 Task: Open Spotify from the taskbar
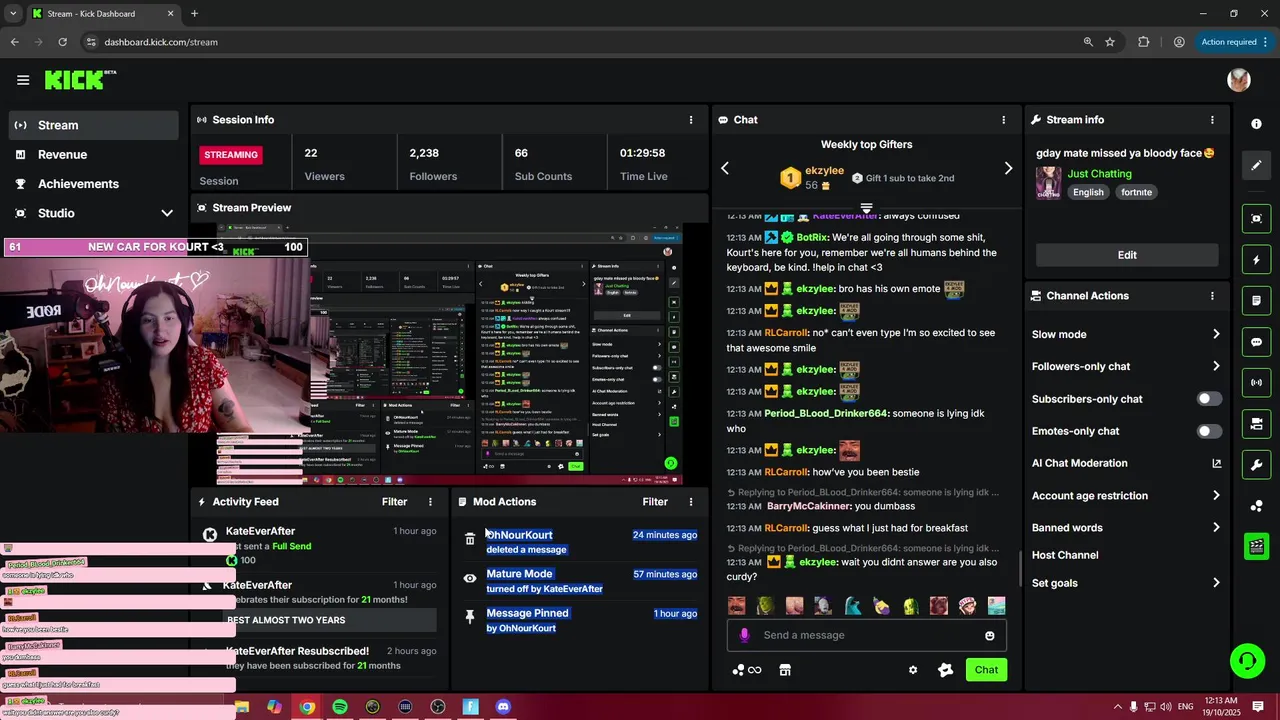click(340, 707)
